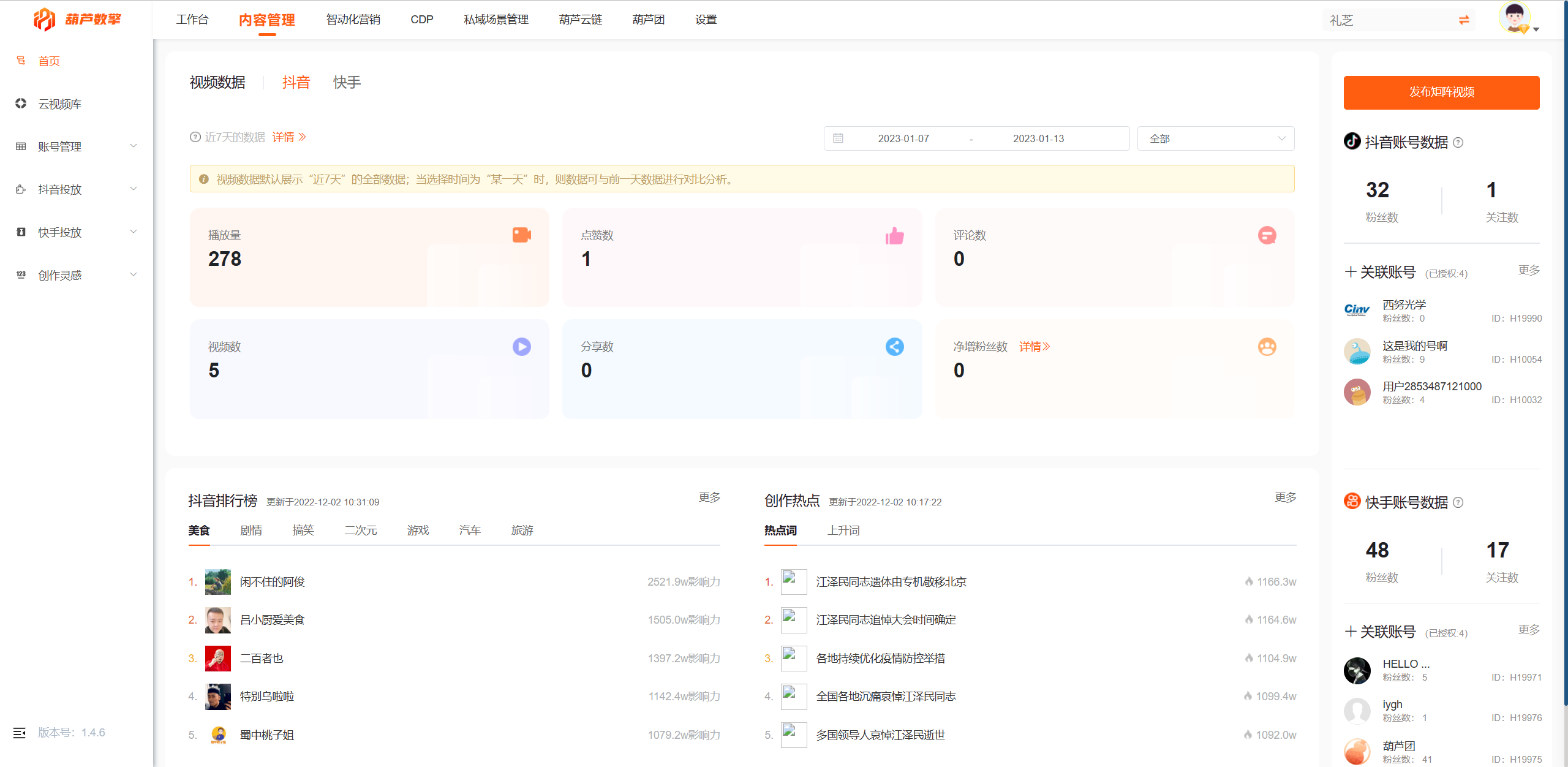Viewport: 1568px width, 767px height.
Task: Click the end date 2023-01-13 field
Action: point(1039,138)
